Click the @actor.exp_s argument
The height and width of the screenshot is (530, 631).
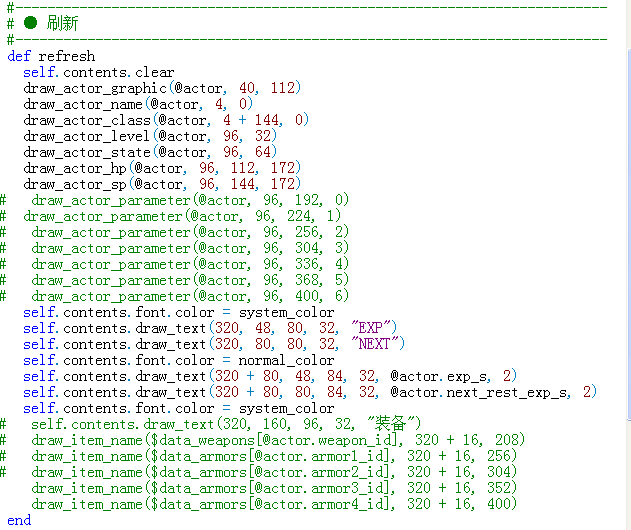(440, 377)
